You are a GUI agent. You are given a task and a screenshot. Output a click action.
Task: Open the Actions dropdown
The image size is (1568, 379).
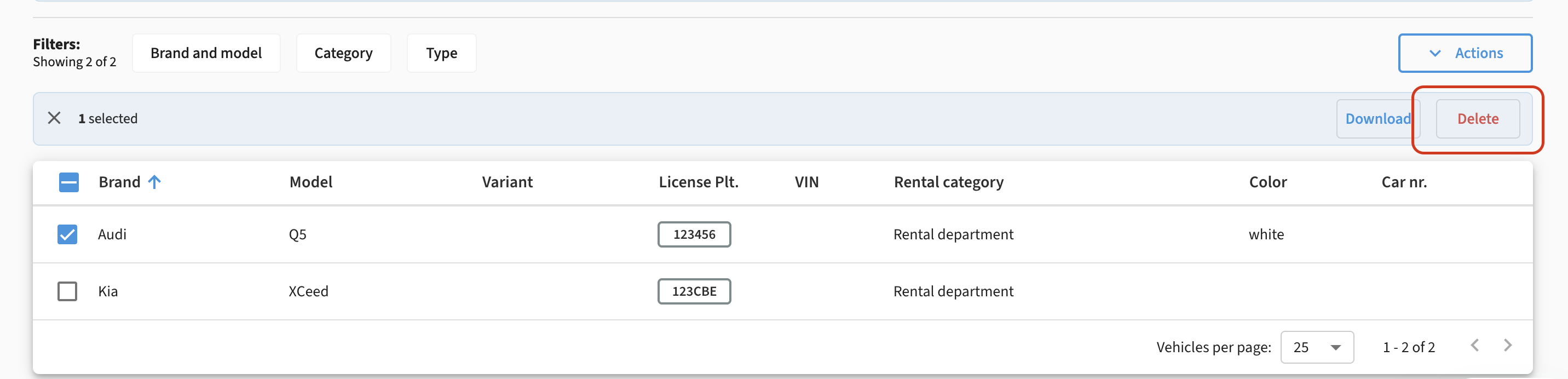point(1465,53)
